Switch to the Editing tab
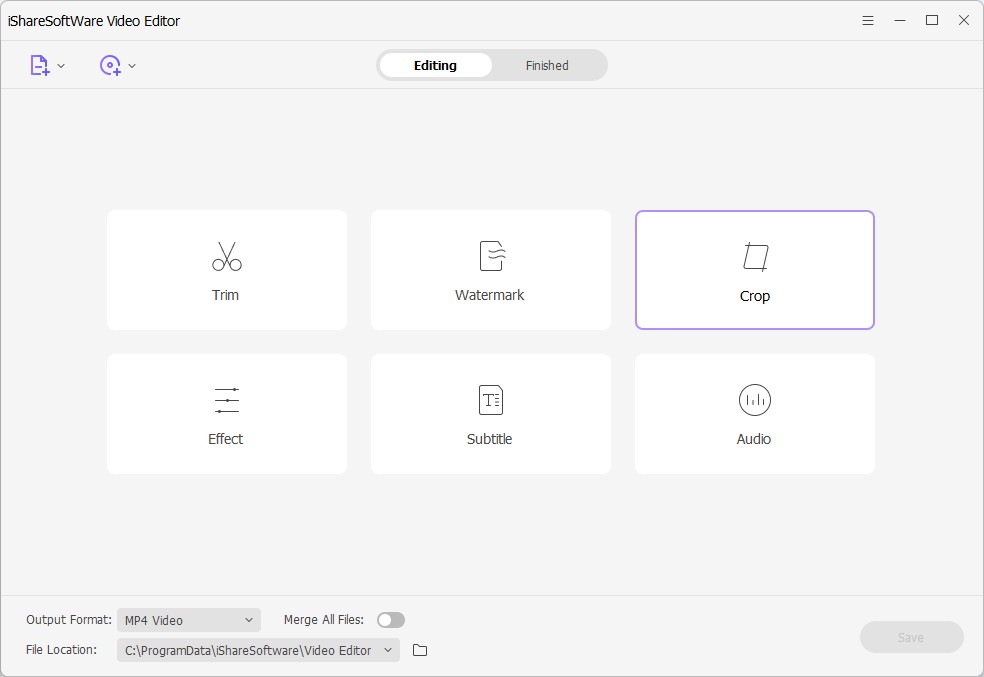Screen dimensions: 984x677 tap(435, 66)
